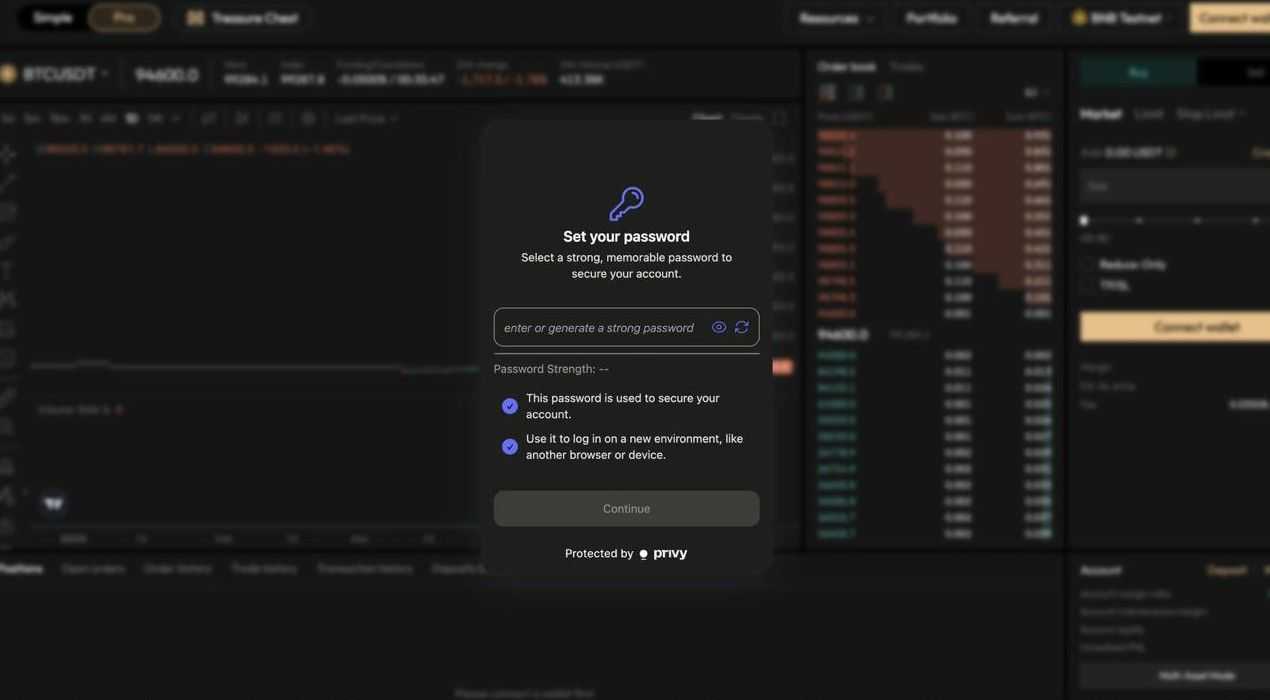Switch to Pro trading mode

(124, 18)
